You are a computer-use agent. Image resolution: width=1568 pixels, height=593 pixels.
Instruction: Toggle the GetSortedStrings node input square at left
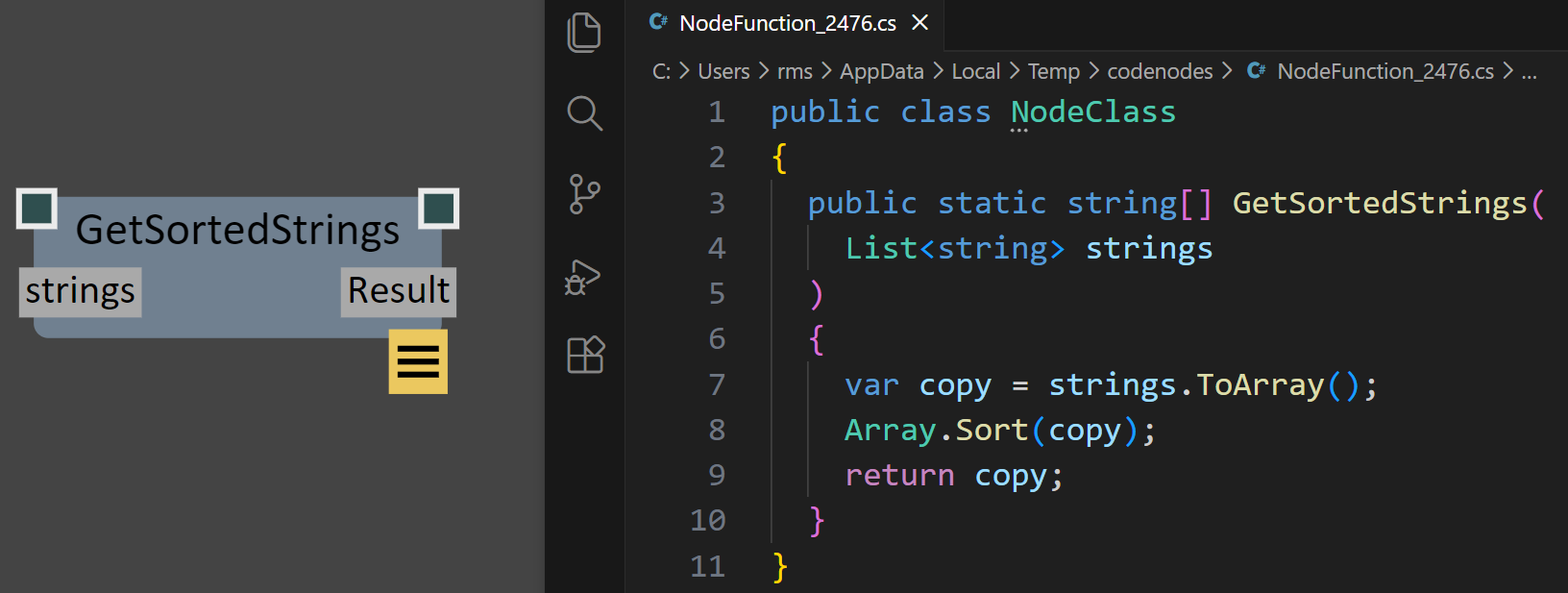37,209
